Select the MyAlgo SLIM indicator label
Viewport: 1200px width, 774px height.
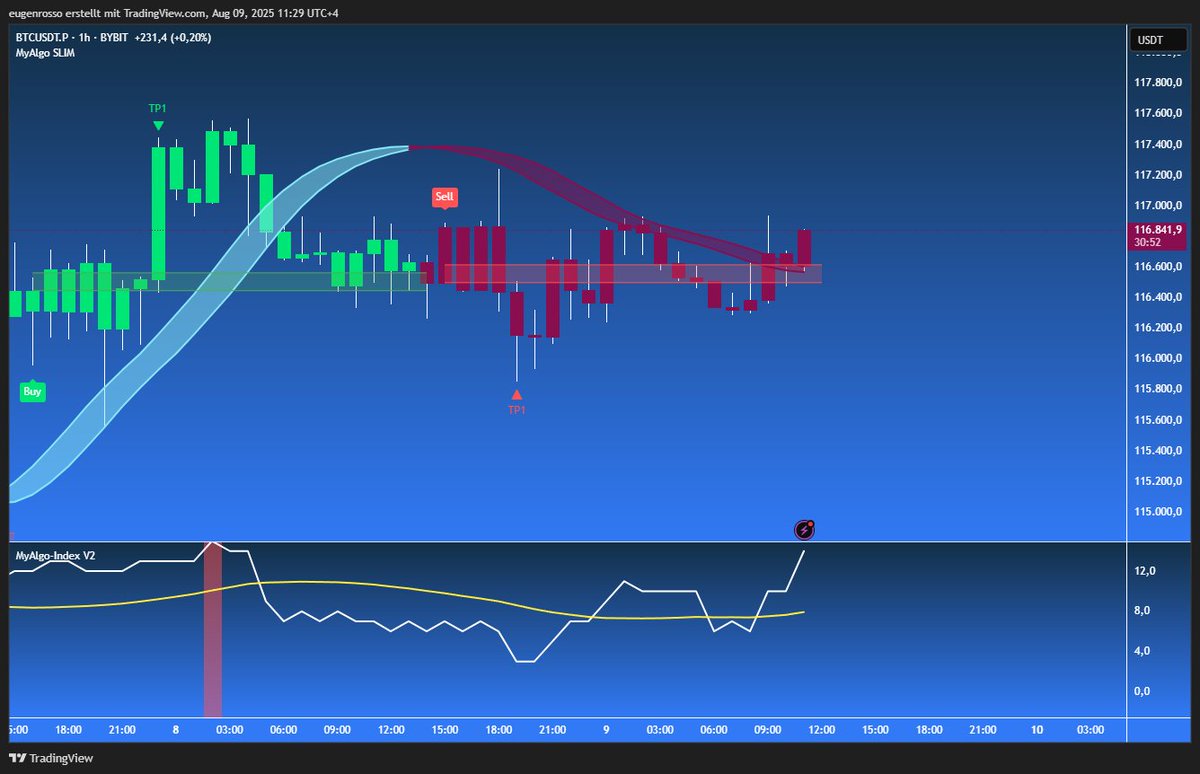tap(45, 53)
